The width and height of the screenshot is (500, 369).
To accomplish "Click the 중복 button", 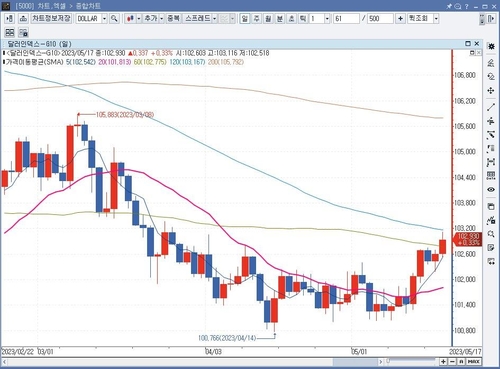I will [173, 18].
